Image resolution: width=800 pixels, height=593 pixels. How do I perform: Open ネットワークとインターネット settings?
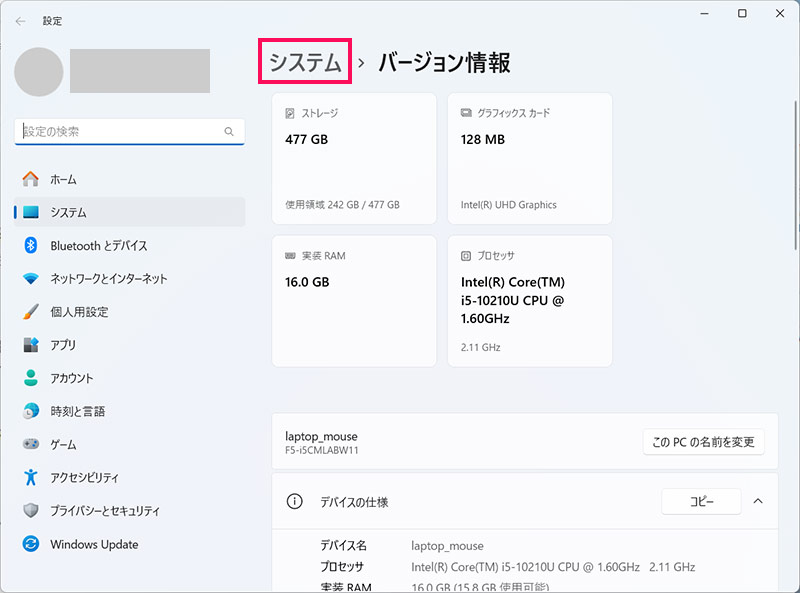[130, 279]
